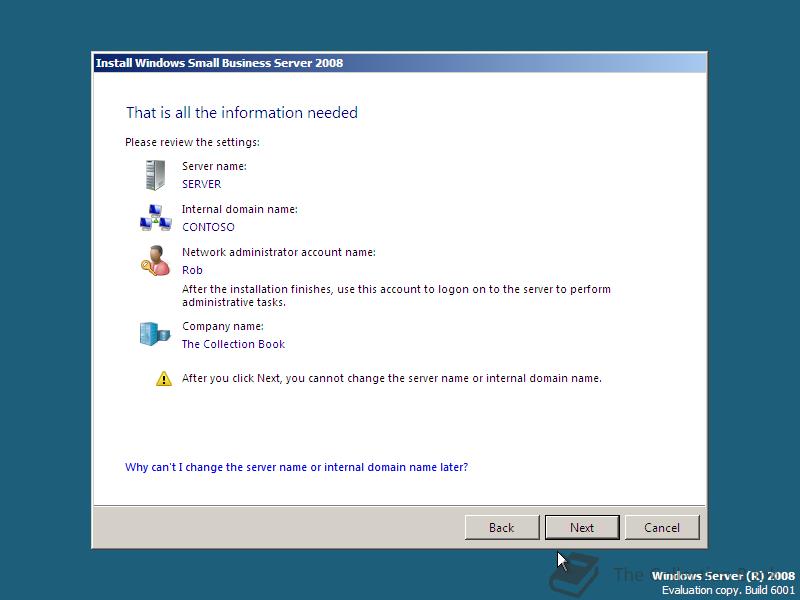The width and height of the screenshot is (800, 600).
Task: Click the yellow warning triangle icon
Action: click(x=164, y=379)
